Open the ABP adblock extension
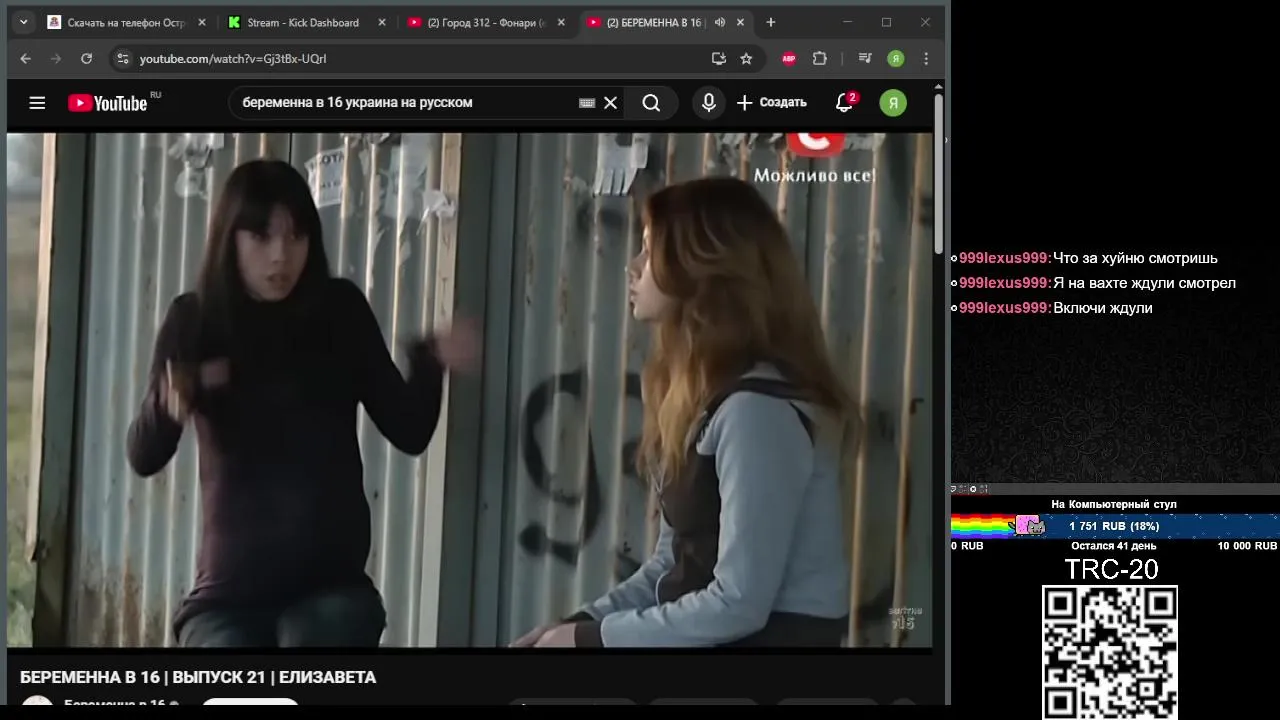Image resolution: width=1280 pixels, height=720 pixels. tap(789, 59)
